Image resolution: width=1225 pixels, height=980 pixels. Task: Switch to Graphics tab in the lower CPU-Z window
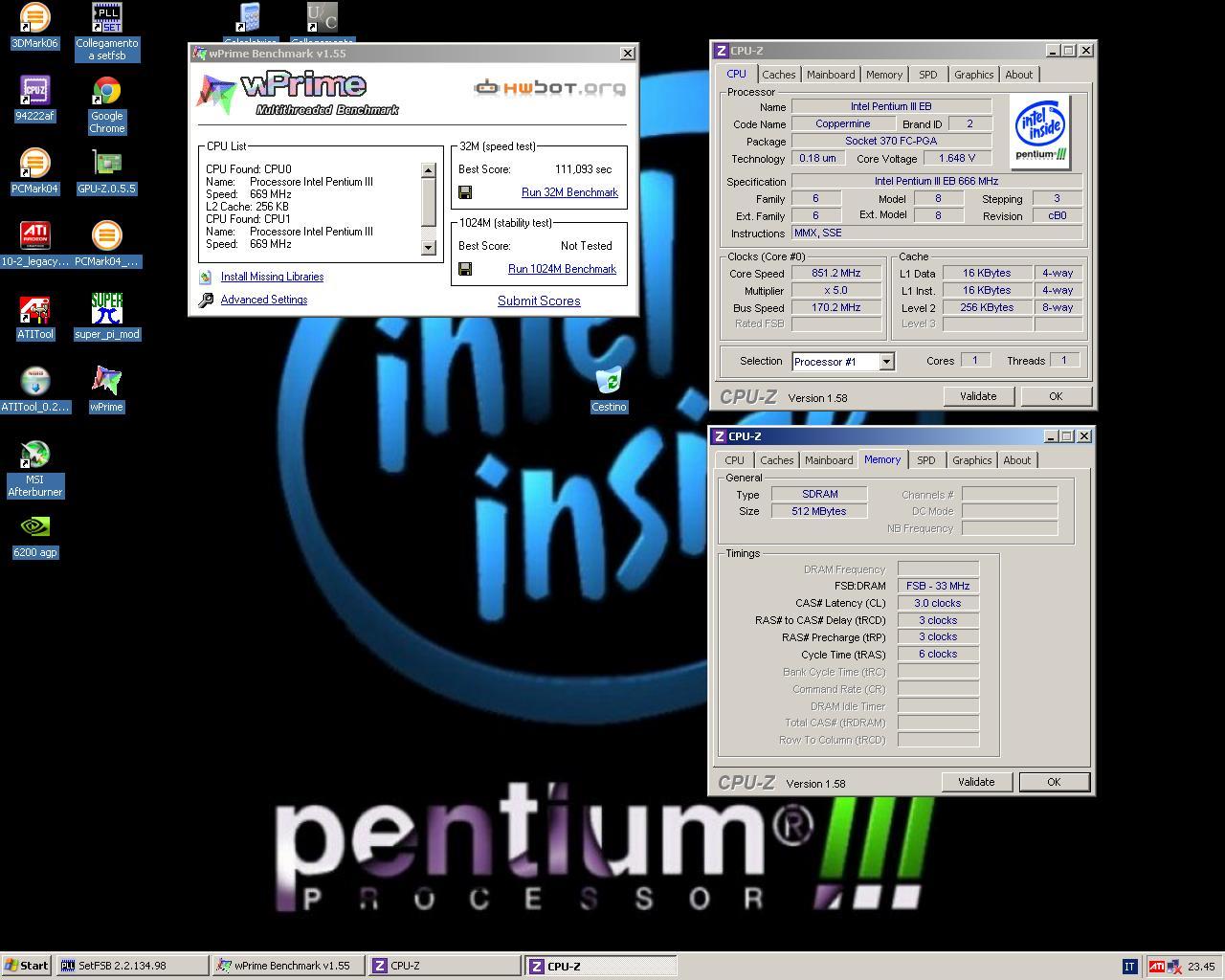click(971, 460)
